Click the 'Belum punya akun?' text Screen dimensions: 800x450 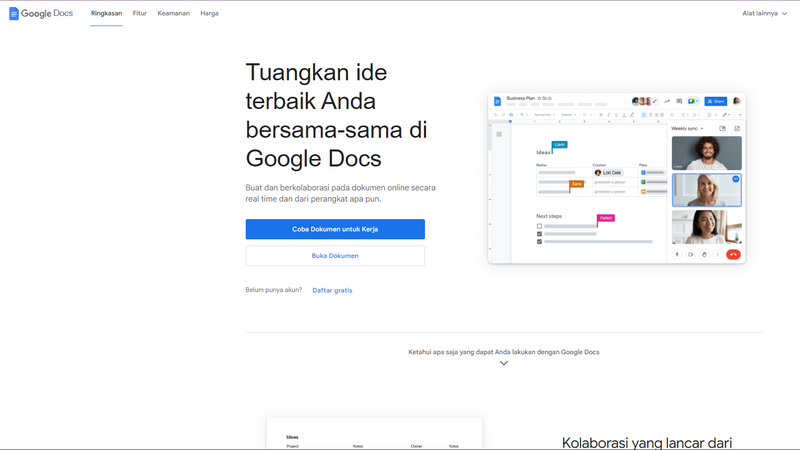pos(273,290)
